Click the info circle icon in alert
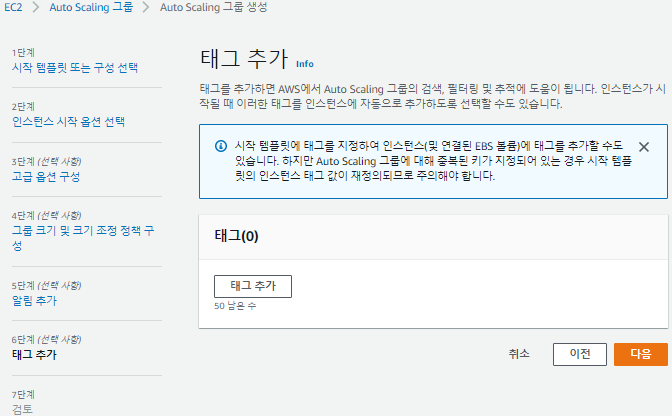The width and height of the screenshot is (672, 416). (221, 146)
